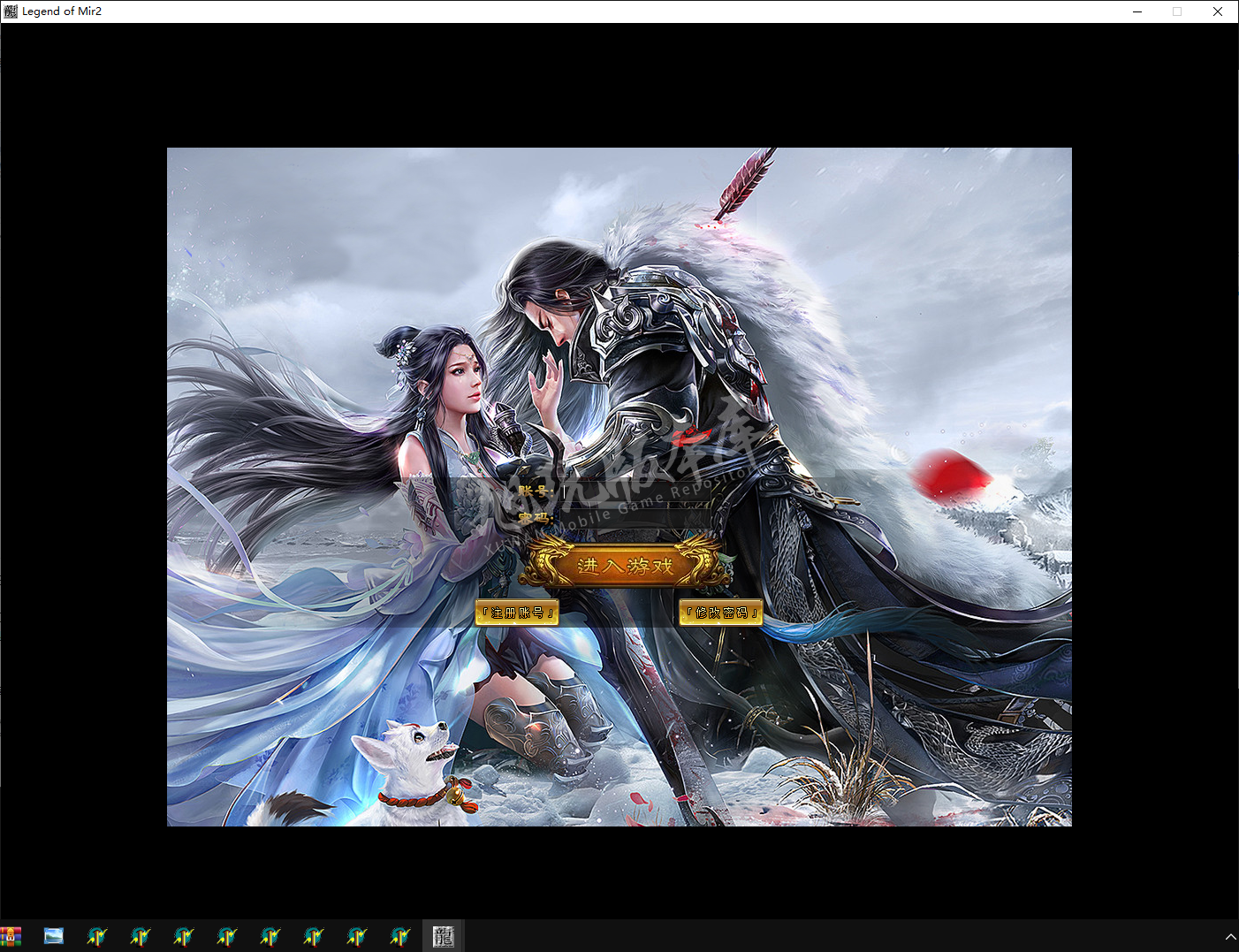Close the Legend of Mir2 window
This screenshot has height=952, width=1239.
[x=1218, y=11]
